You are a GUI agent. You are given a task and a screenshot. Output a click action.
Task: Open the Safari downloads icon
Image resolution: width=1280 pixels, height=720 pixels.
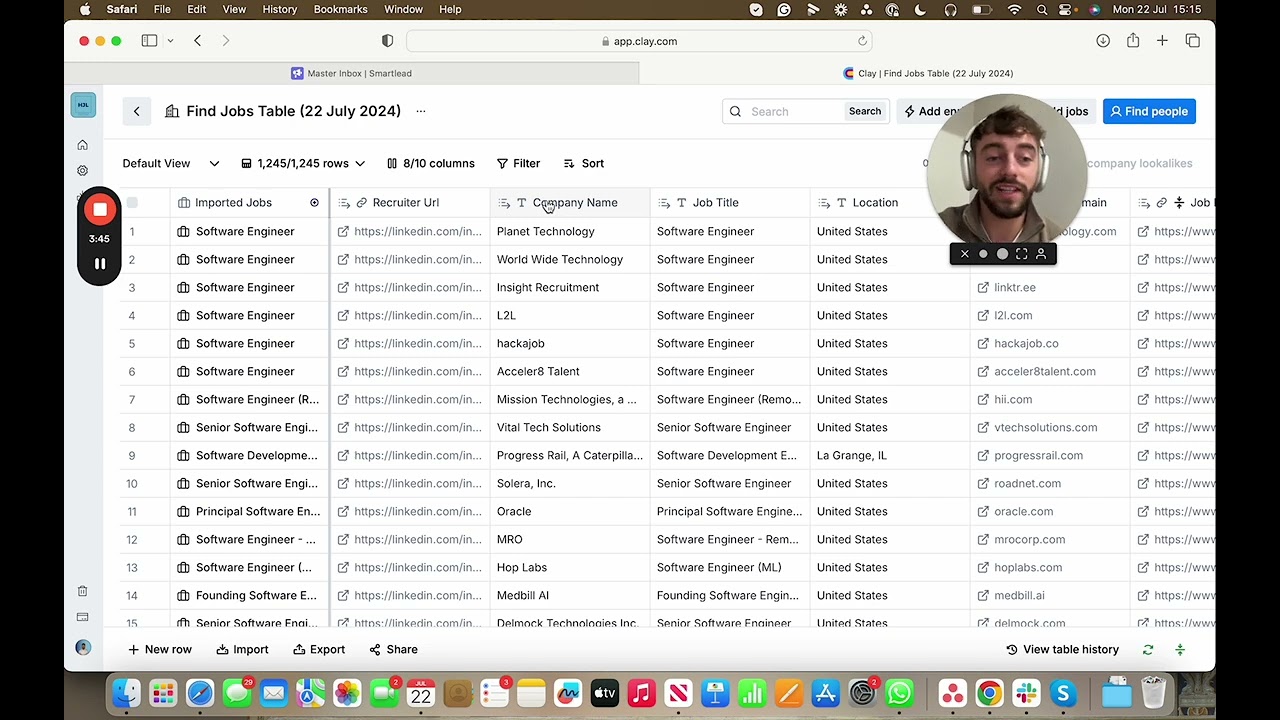pyautogui.click(x=1103, y=41)
